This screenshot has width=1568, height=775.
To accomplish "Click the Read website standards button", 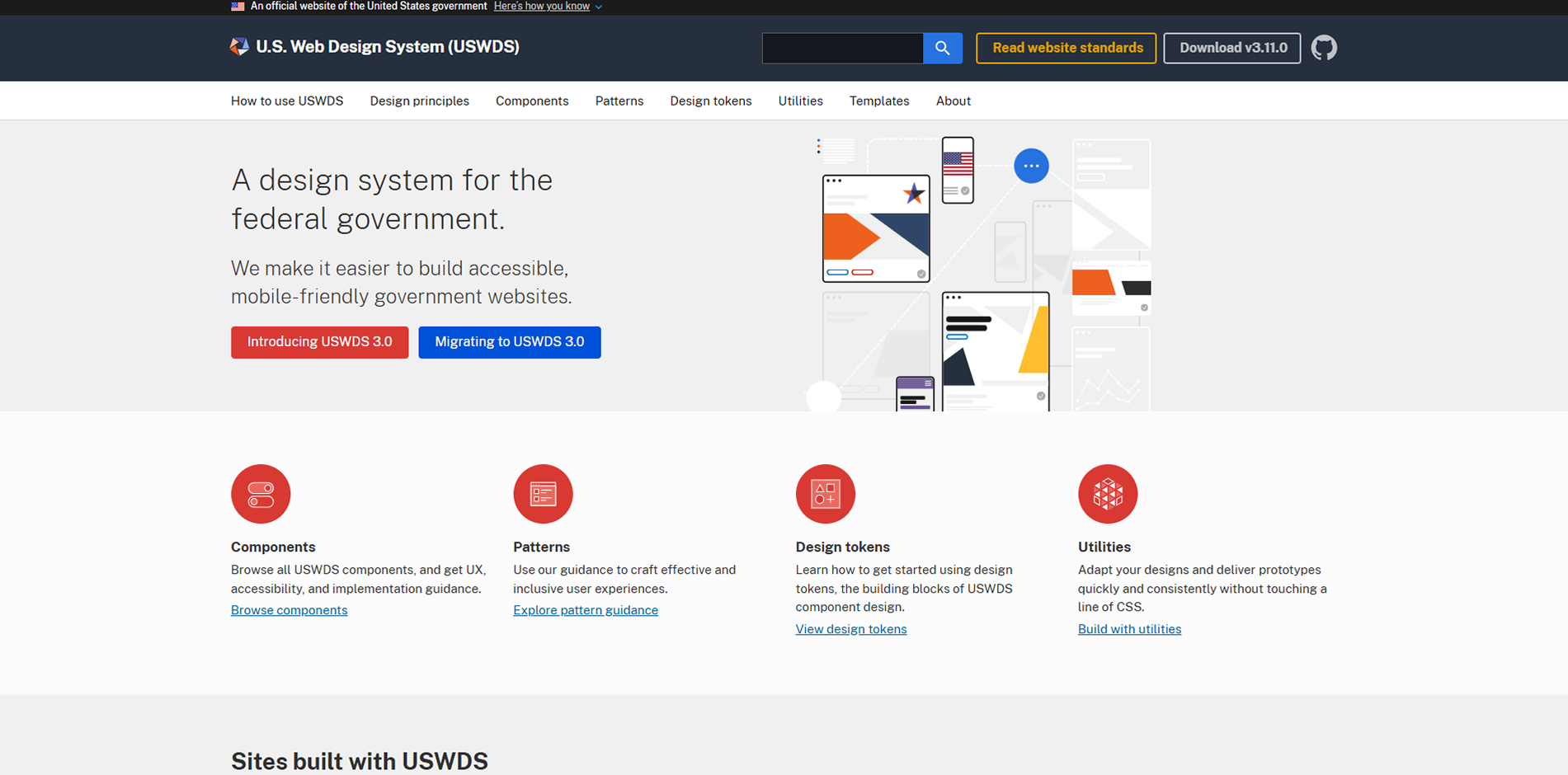I will pos(1067,48).
